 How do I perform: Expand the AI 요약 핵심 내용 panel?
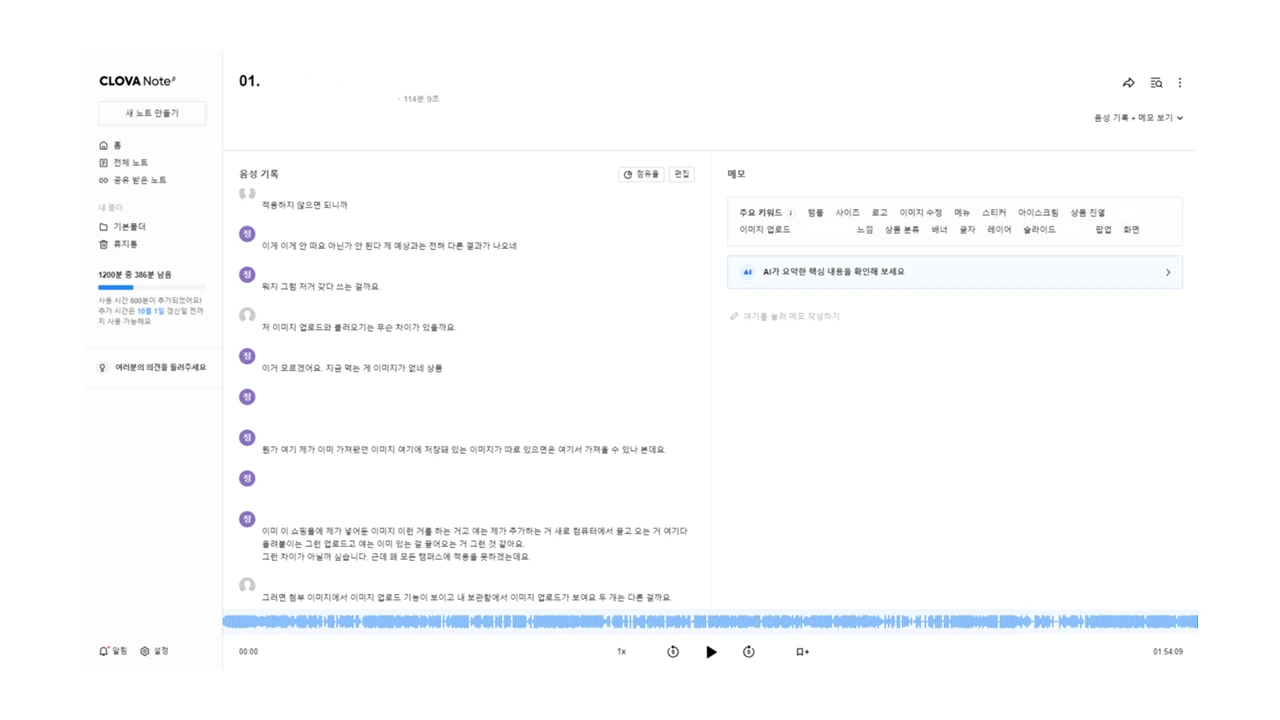1167,272
